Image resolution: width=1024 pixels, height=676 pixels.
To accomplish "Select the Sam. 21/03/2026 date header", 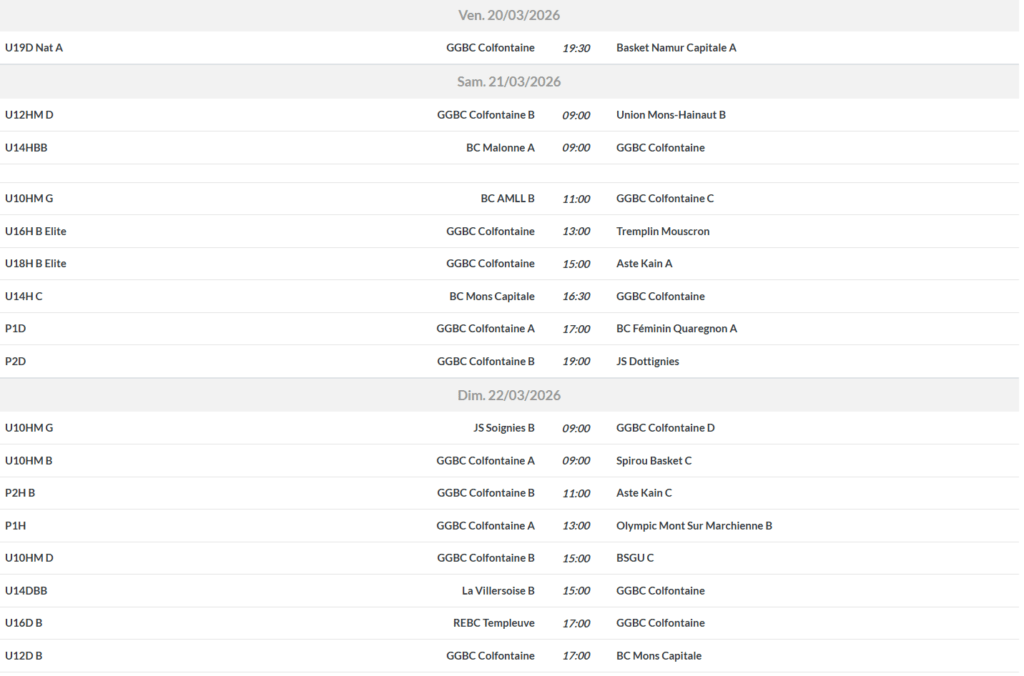I will (509, 82).
